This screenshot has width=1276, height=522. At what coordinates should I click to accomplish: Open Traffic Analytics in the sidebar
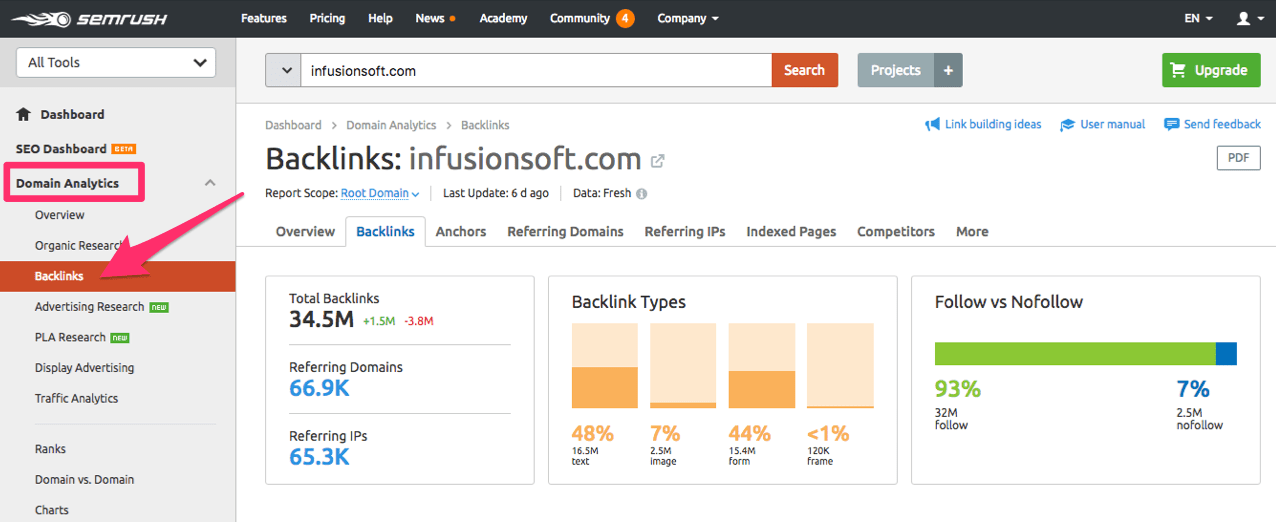(76, 398)
